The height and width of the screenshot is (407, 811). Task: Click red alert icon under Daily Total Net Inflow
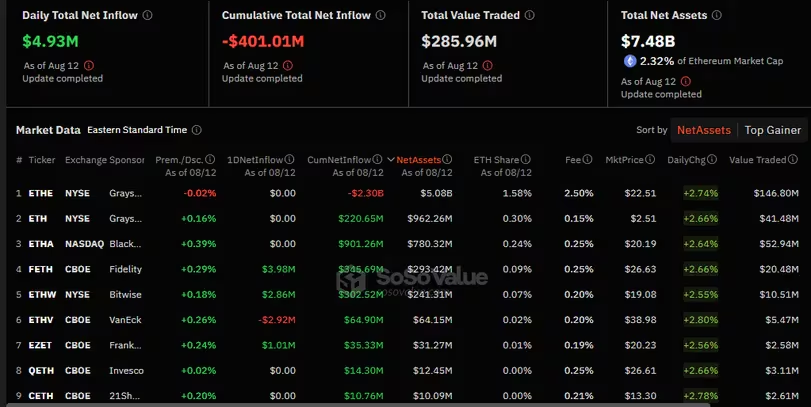[89, 66]
